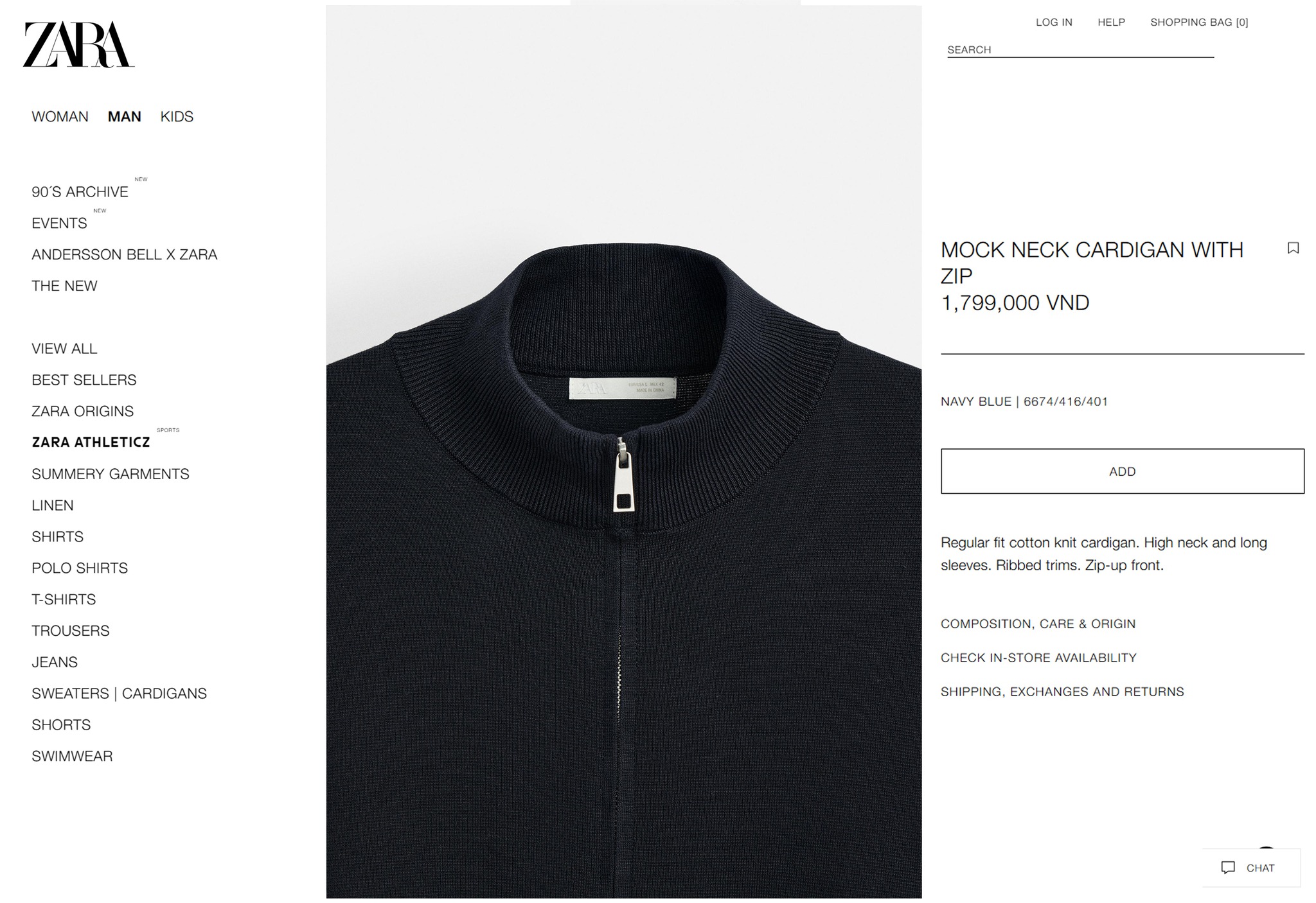This screenshot has width=1316, height=903.
Task: Open the HELP page
Action: [1111, 22]
